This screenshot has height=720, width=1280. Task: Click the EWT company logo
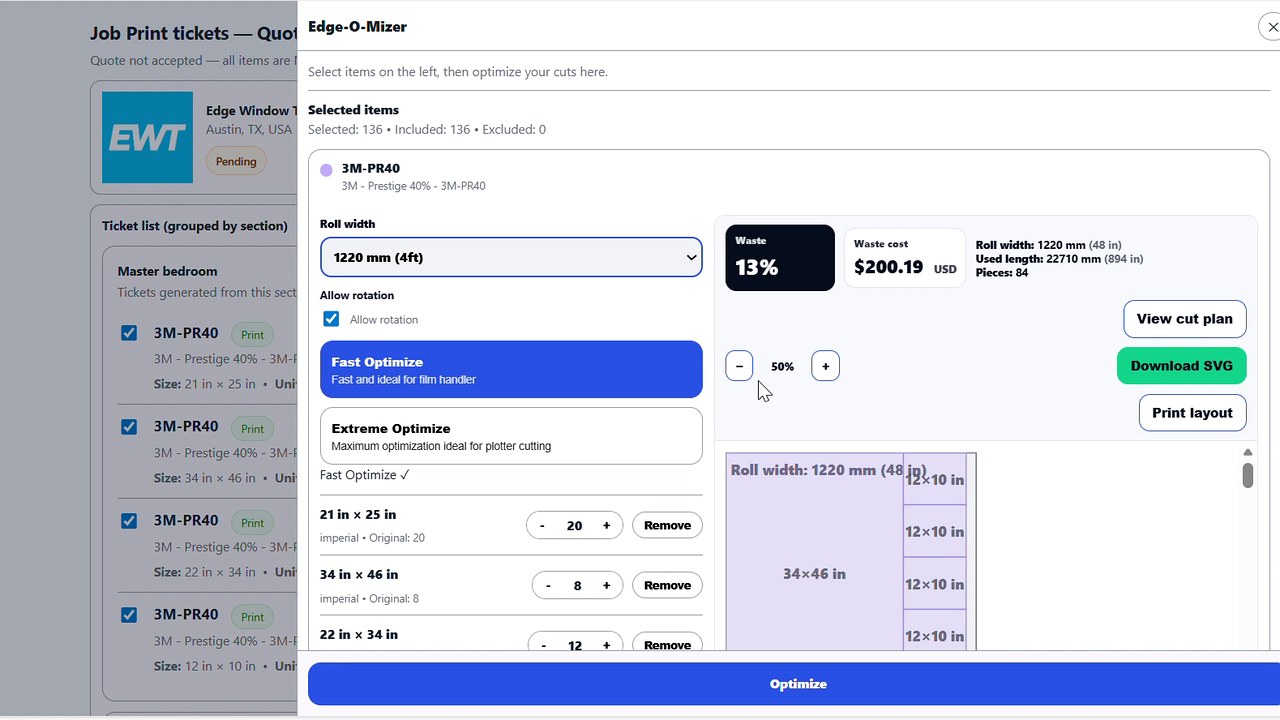click(147, 137)
